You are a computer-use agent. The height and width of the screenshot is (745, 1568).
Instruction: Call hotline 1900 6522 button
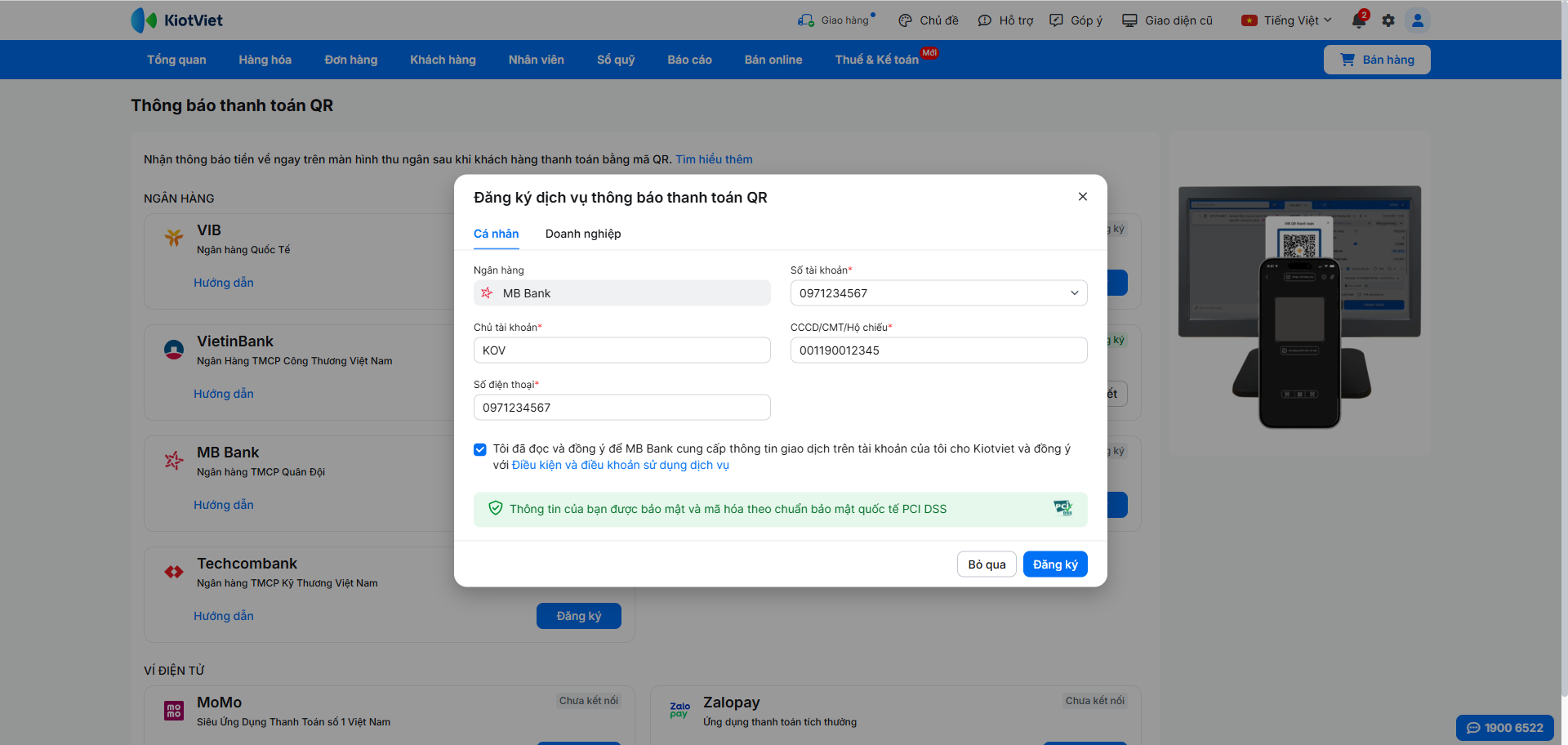click(1505, 728)
